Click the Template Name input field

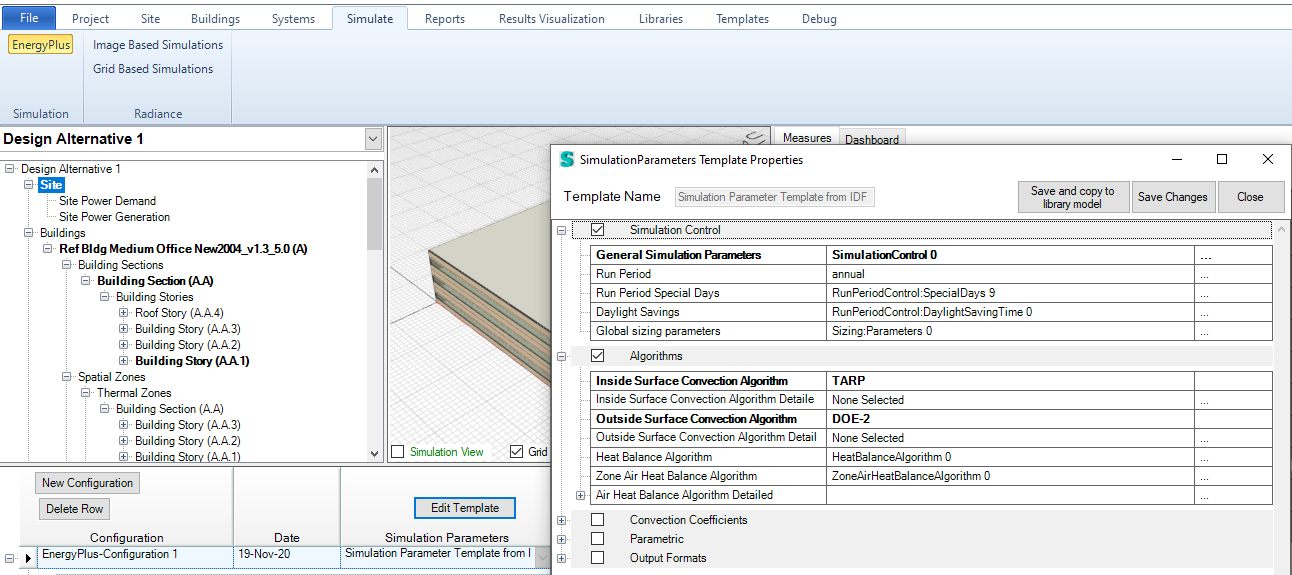tap(775, 197)
